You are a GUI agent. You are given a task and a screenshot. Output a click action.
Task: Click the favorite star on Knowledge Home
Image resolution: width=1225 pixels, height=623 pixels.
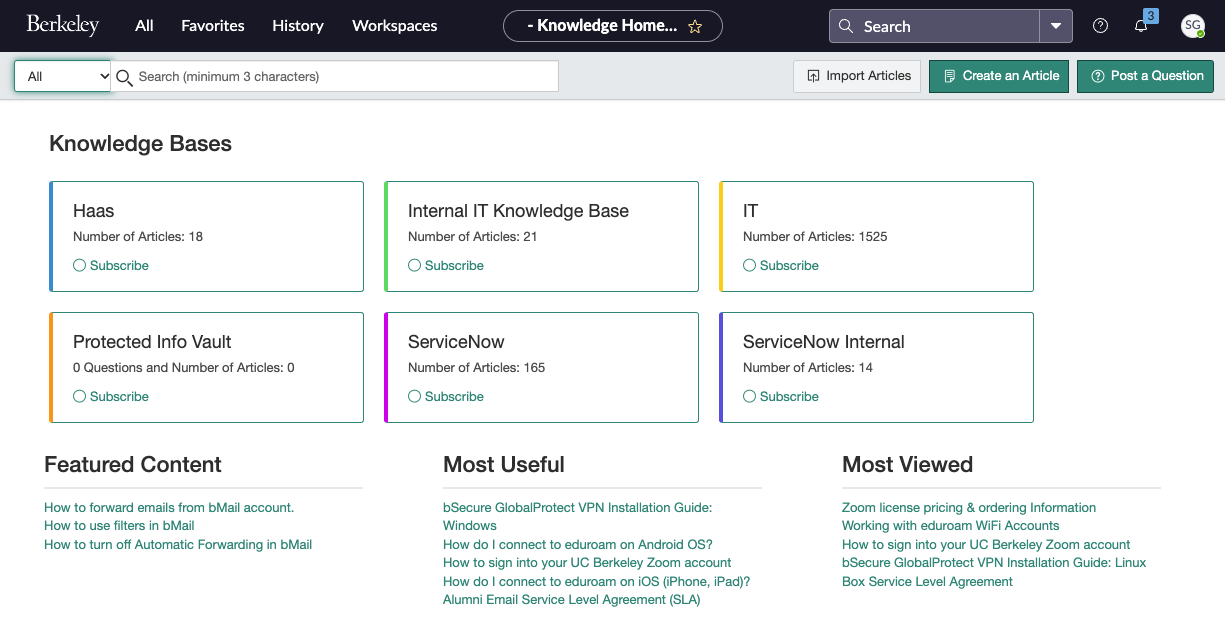(x=695, y=27)
